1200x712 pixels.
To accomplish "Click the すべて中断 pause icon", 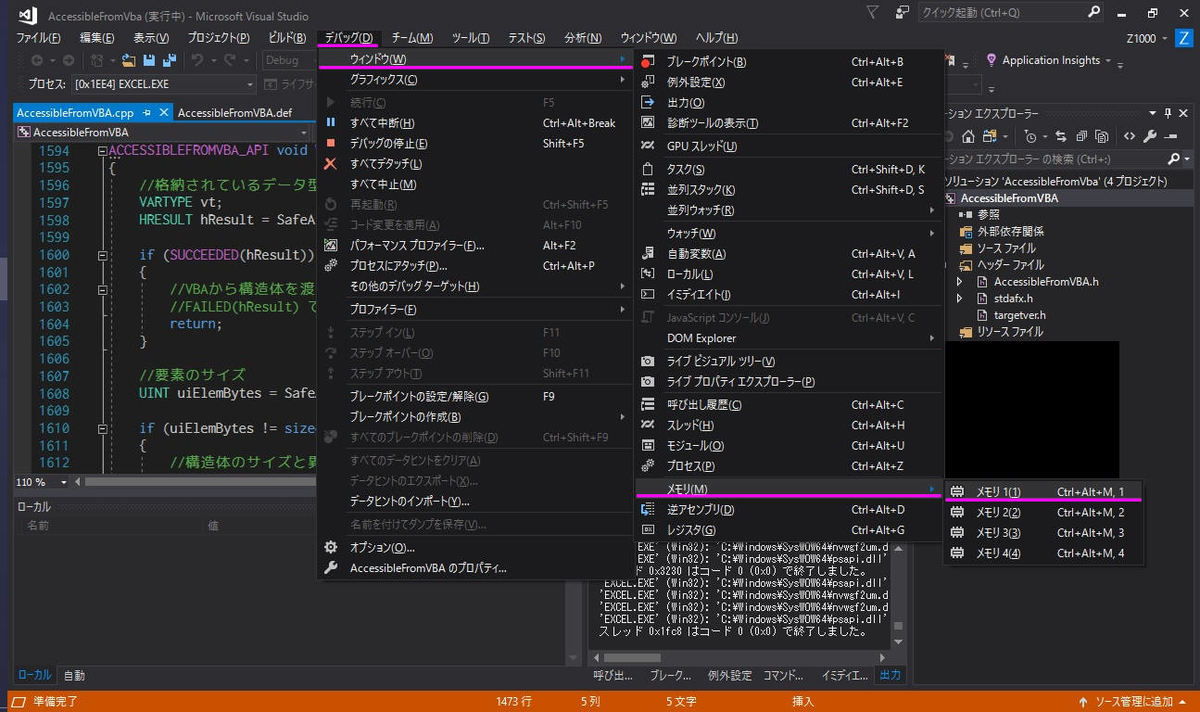I will [x=331, y=123].
